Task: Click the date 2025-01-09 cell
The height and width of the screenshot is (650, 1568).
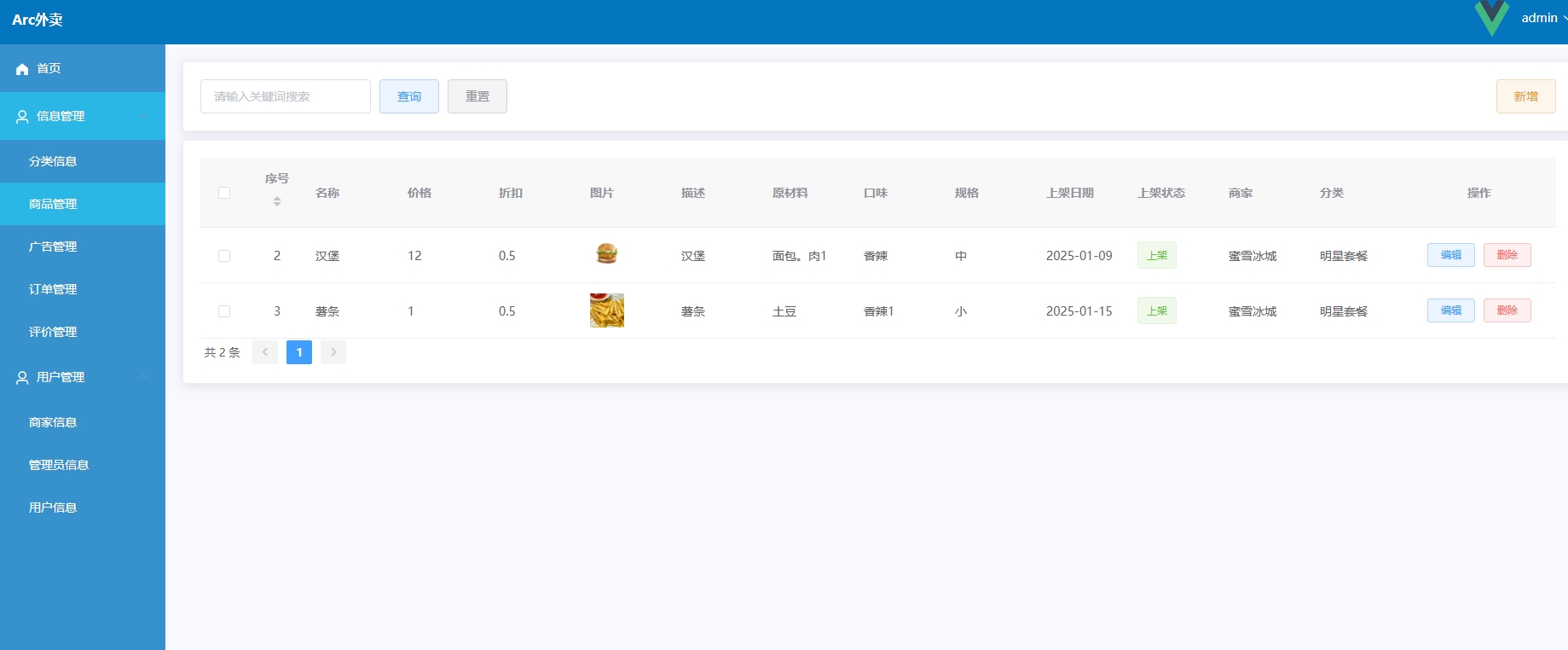Action: (x=1079, y=256)
